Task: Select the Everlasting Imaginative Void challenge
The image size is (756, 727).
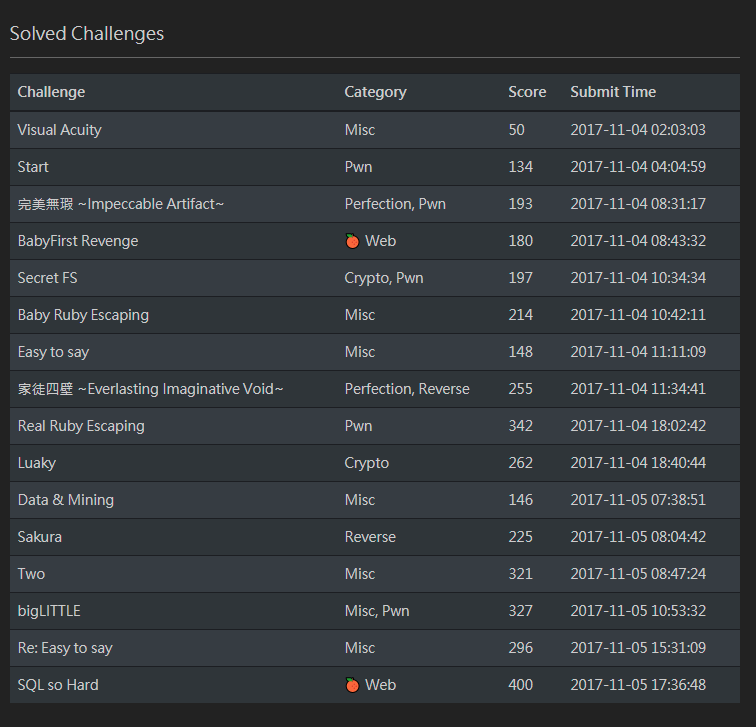Action: click(150, 389)
